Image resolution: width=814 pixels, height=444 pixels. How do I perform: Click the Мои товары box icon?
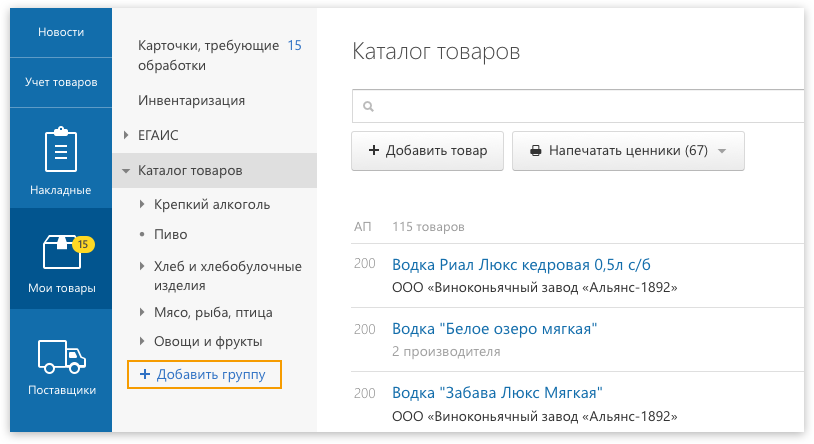click(x=61, y=252)
